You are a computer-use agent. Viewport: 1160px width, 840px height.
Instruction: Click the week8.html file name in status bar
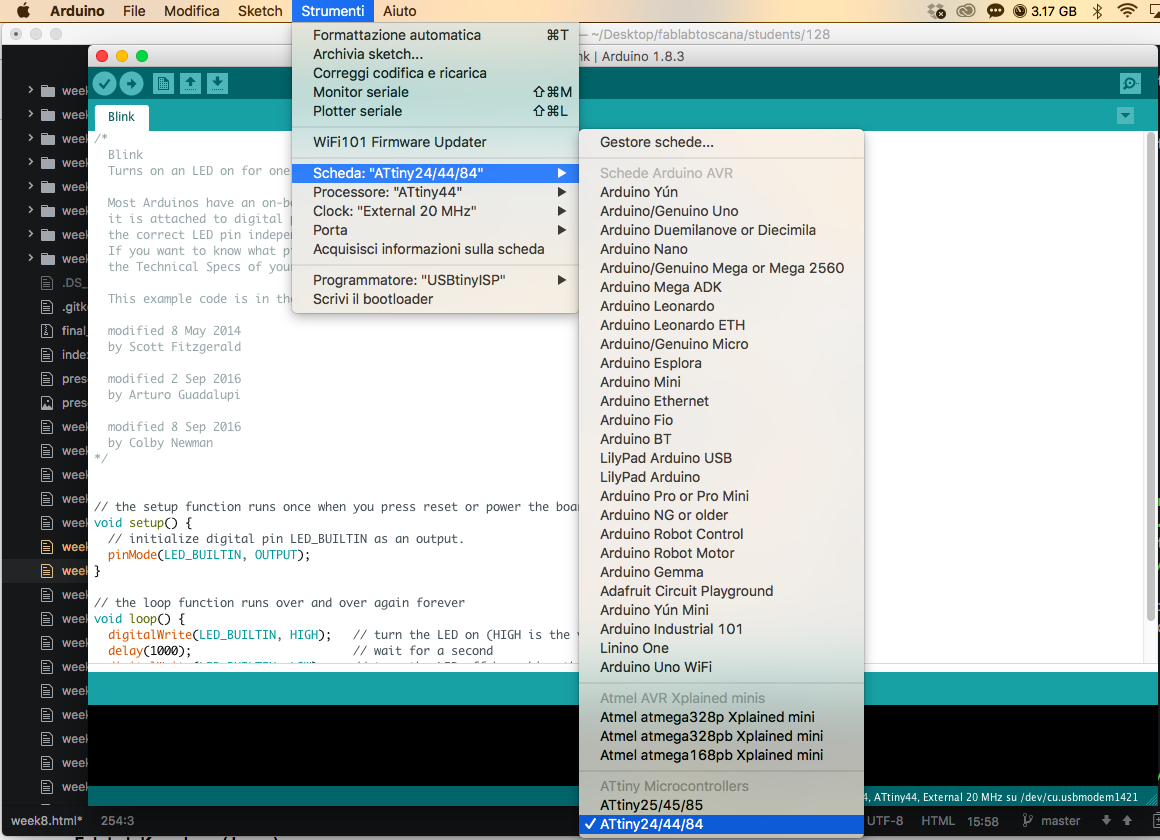click(x=47, y=821)
